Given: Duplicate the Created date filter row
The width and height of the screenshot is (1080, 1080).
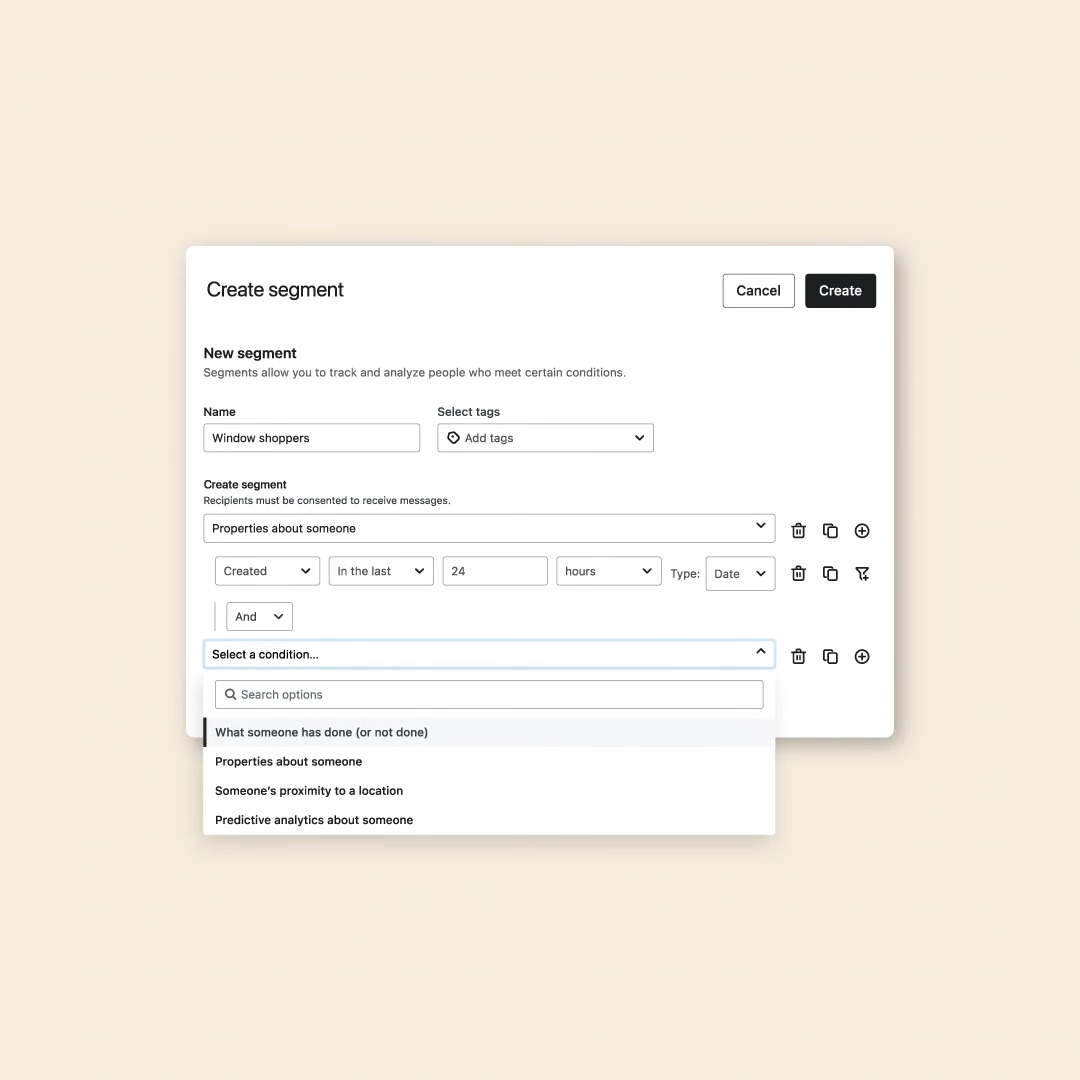Looking at the screenshot, I should pyautogui.click(x=830, y=574).
